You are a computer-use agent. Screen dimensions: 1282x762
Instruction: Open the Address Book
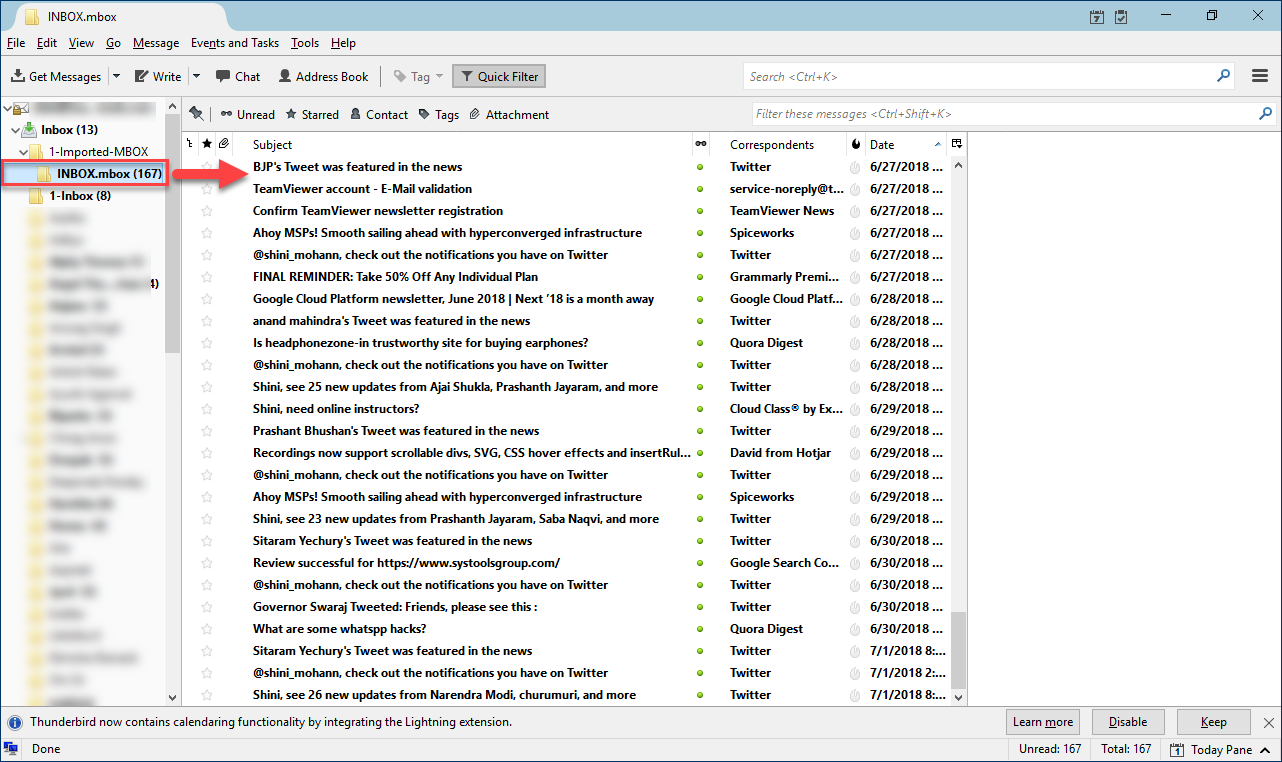pos(323,76)
